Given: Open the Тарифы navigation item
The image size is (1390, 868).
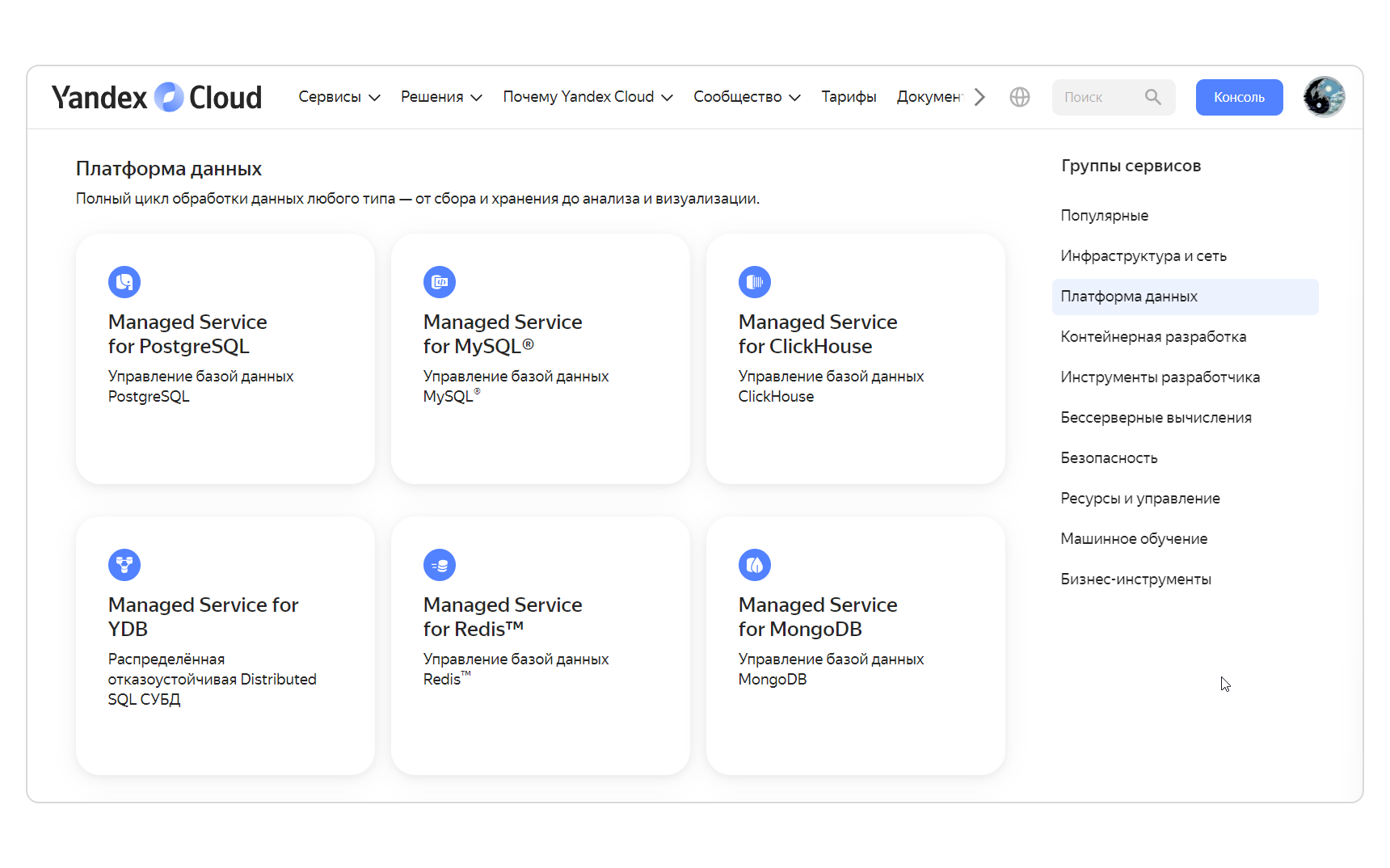Looking at the screenshot, I should pyautogui.click(x=849, y=97).
